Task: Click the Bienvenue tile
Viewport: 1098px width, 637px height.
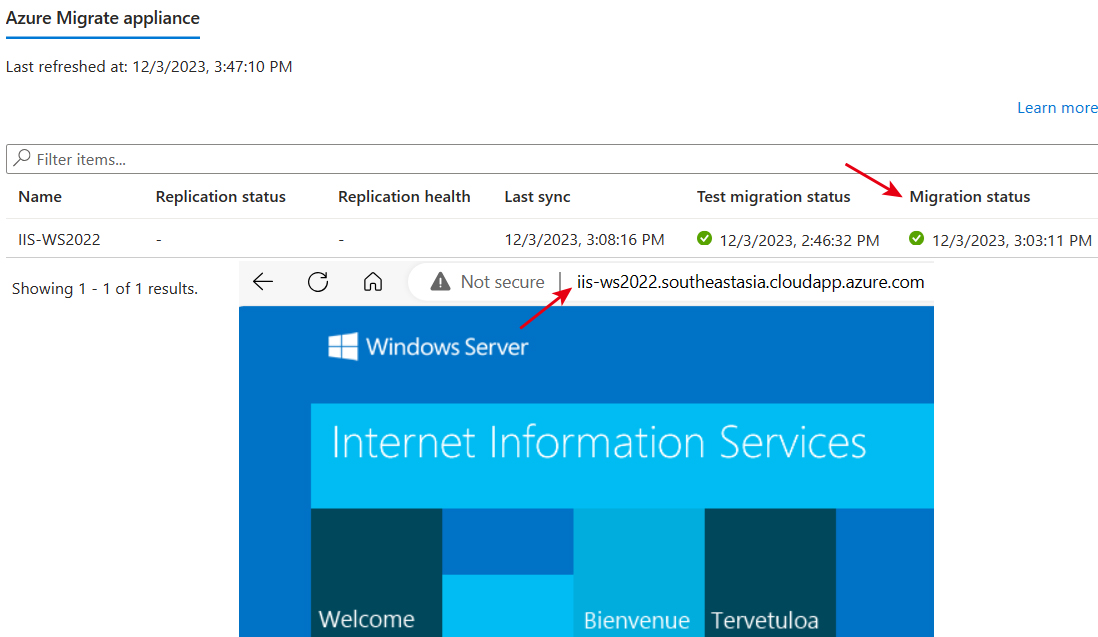Action: coord(639,573)
